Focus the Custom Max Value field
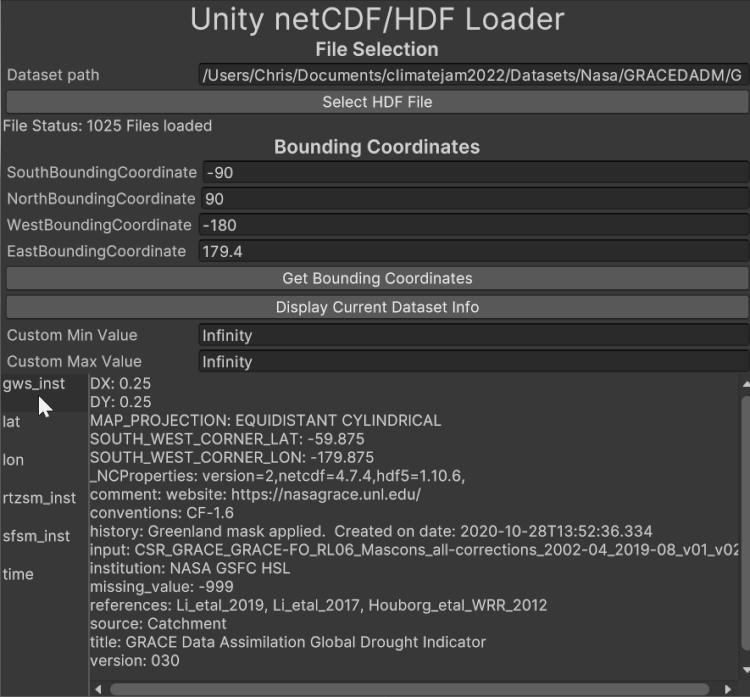Viewport: 750px width, 697px height. click(474, 362)
